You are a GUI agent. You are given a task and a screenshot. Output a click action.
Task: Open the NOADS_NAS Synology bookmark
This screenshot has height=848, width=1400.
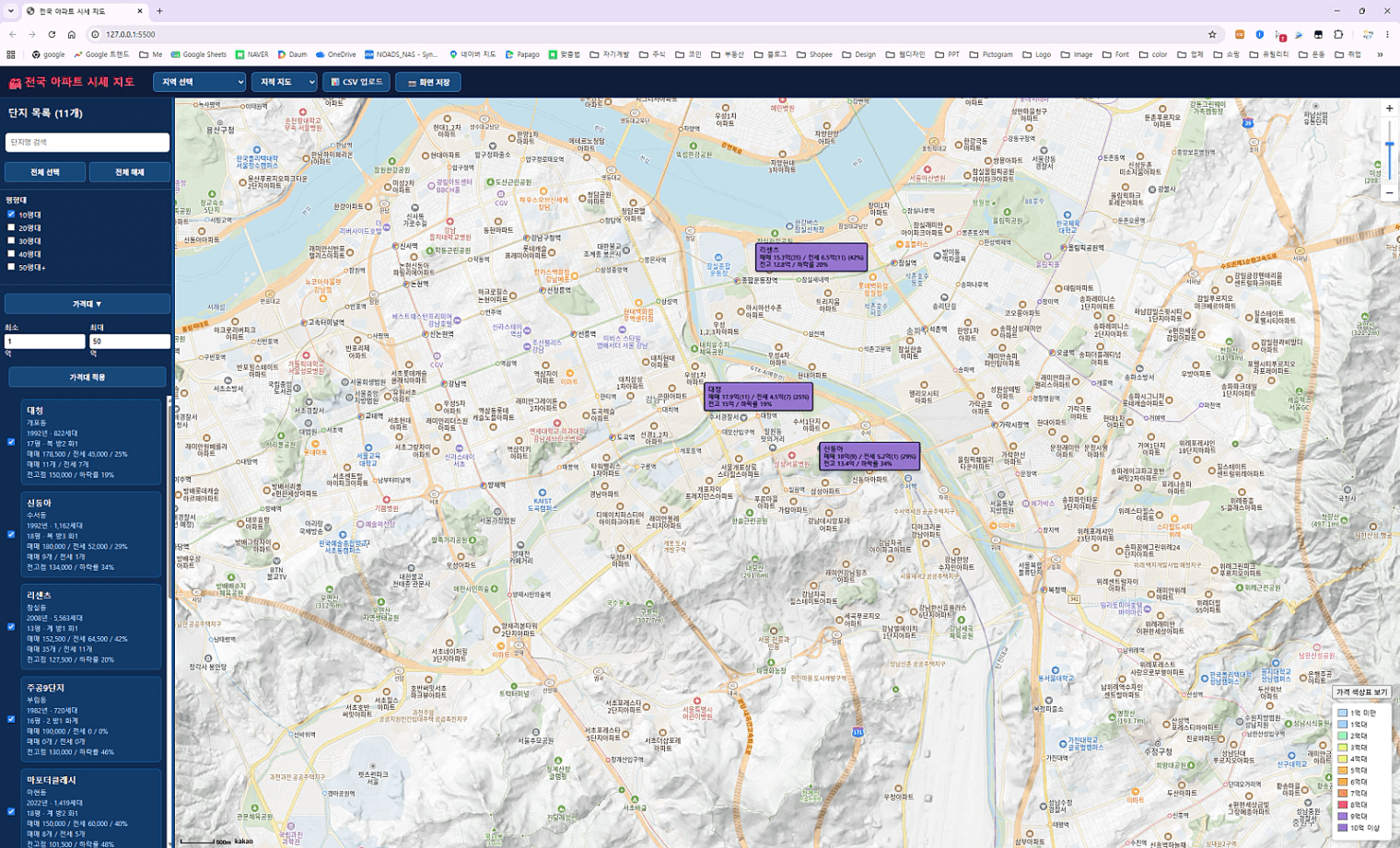[401, 54]
